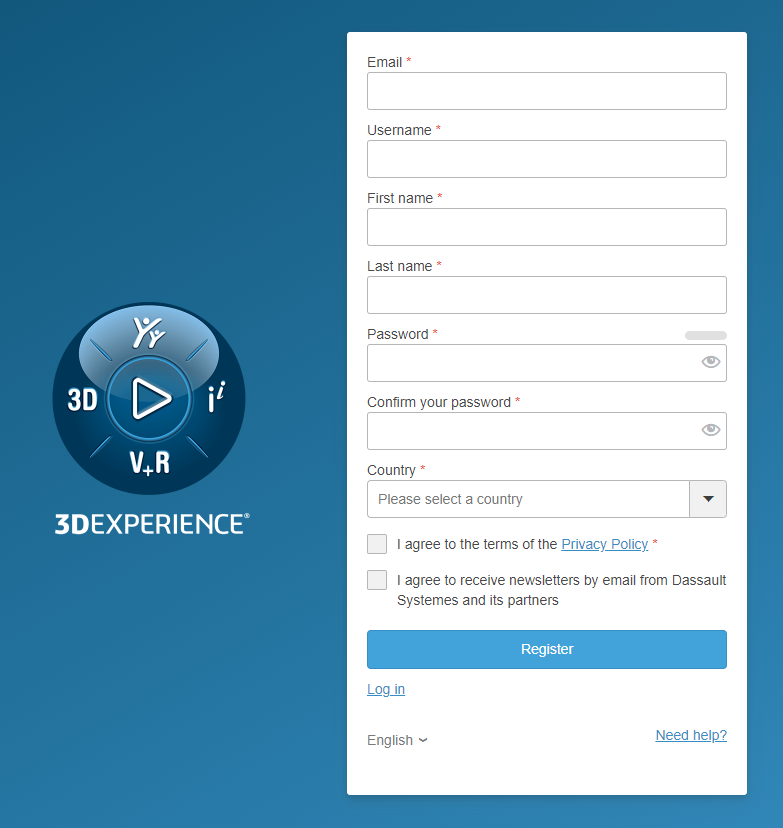
Task: Click the 3DEXPERIENCE logo text
Action: 152,524
